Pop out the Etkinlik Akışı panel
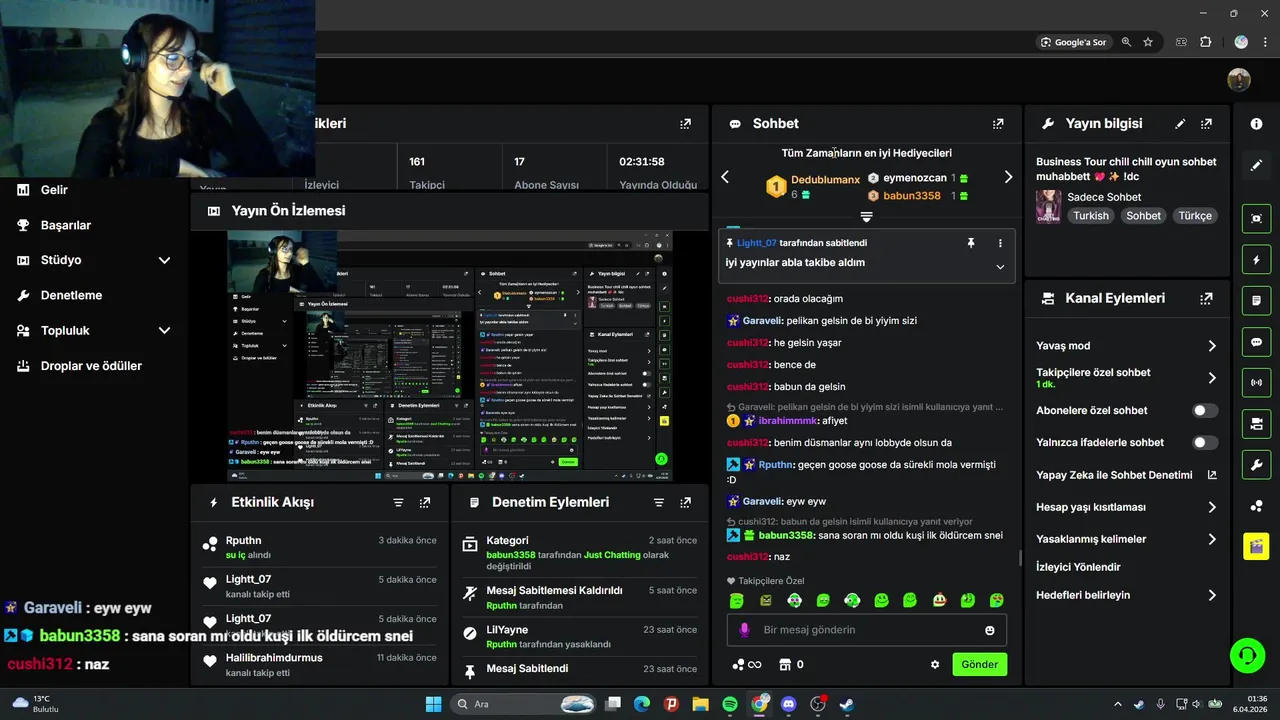This screenshot has height=720, width=1280. tap(425, 502)
